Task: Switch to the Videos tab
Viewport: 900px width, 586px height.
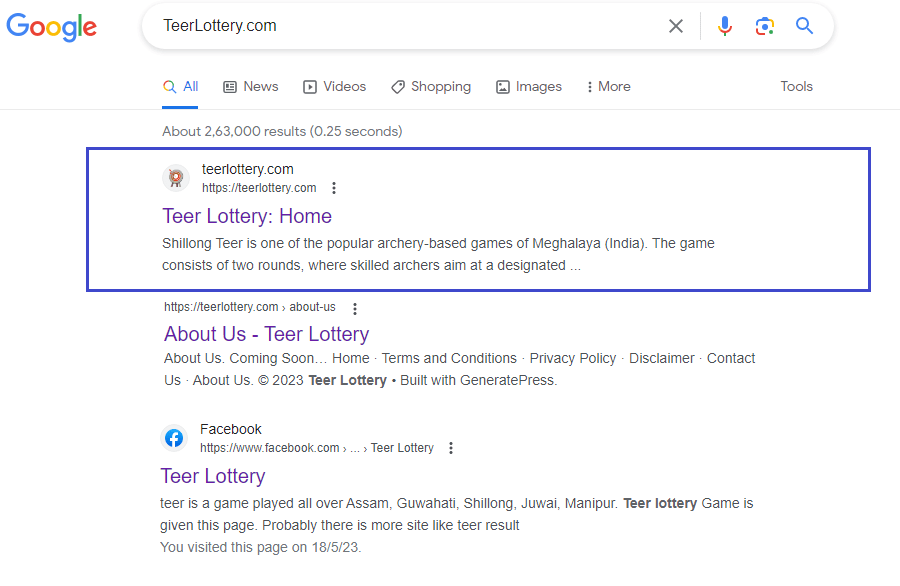Action: point(335,87)
